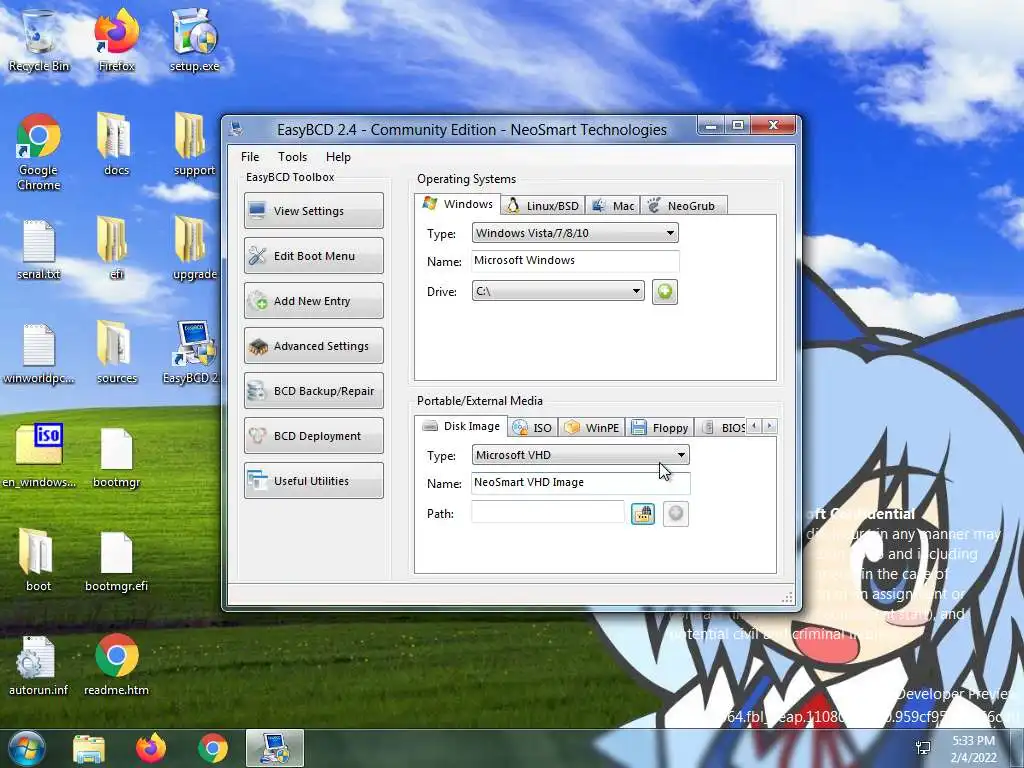
Task: Open the Edit Boot Menu section
Action: point(313,255)
